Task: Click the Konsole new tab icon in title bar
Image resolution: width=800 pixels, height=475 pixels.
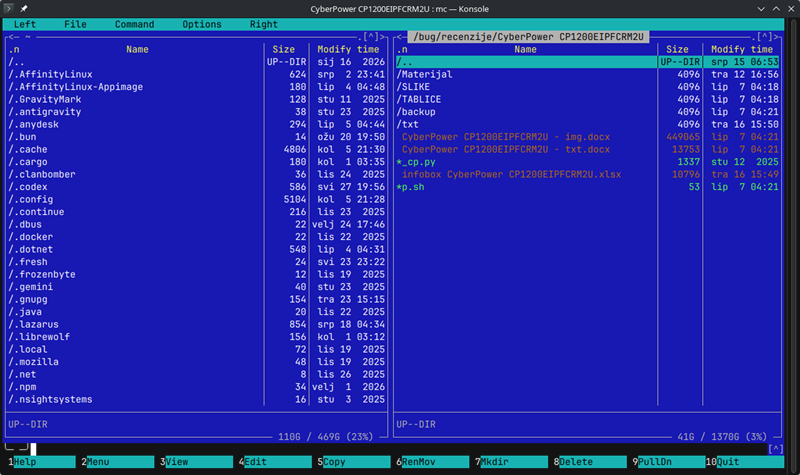Action: tap(8, 8)
